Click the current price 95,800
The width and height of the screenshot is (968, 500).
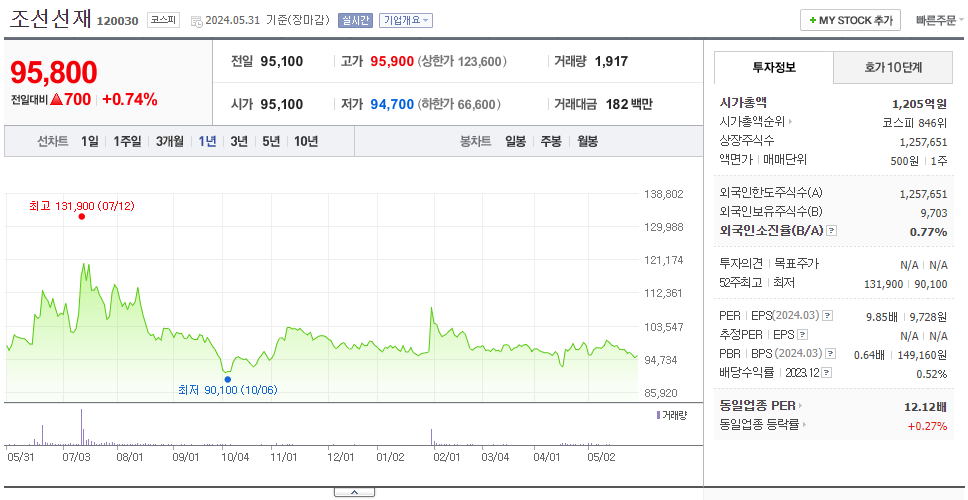coord(54,72)
